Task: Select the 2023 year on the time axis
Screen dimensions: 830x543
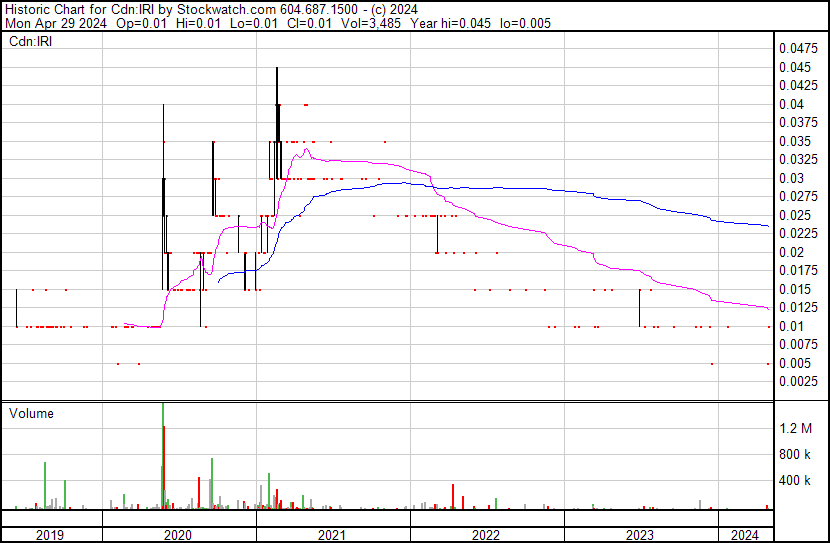Action: click(x=640, y=535)
